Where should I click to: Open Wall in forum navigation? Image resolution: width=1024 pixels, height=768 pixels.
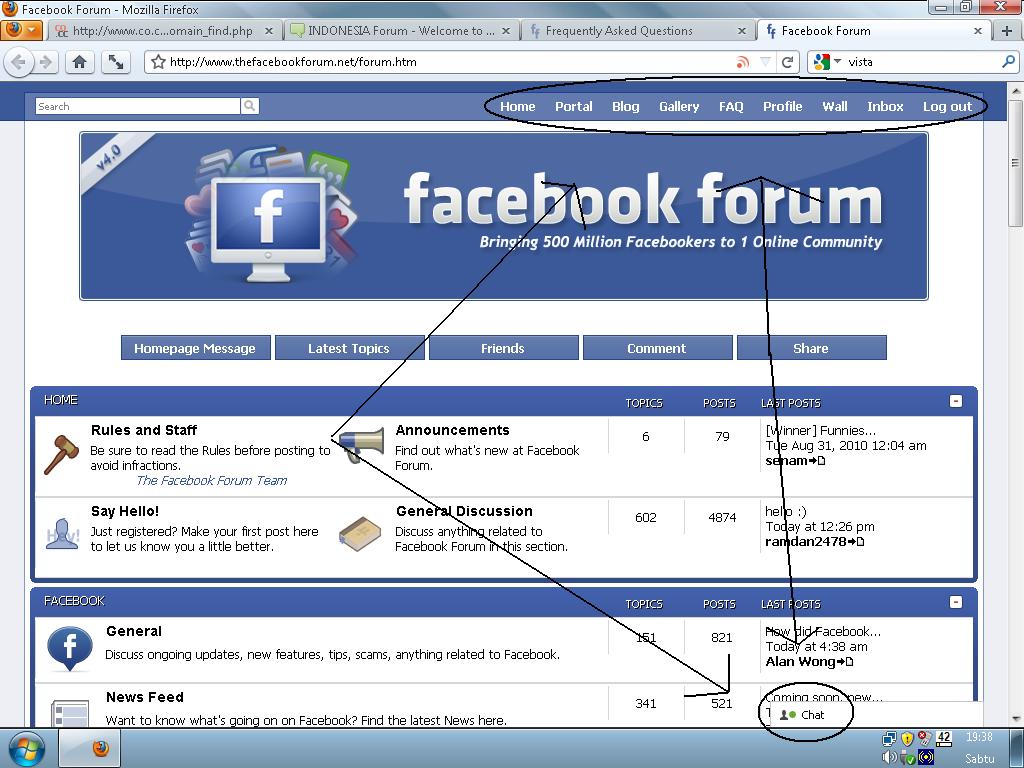tap(835, 106)
